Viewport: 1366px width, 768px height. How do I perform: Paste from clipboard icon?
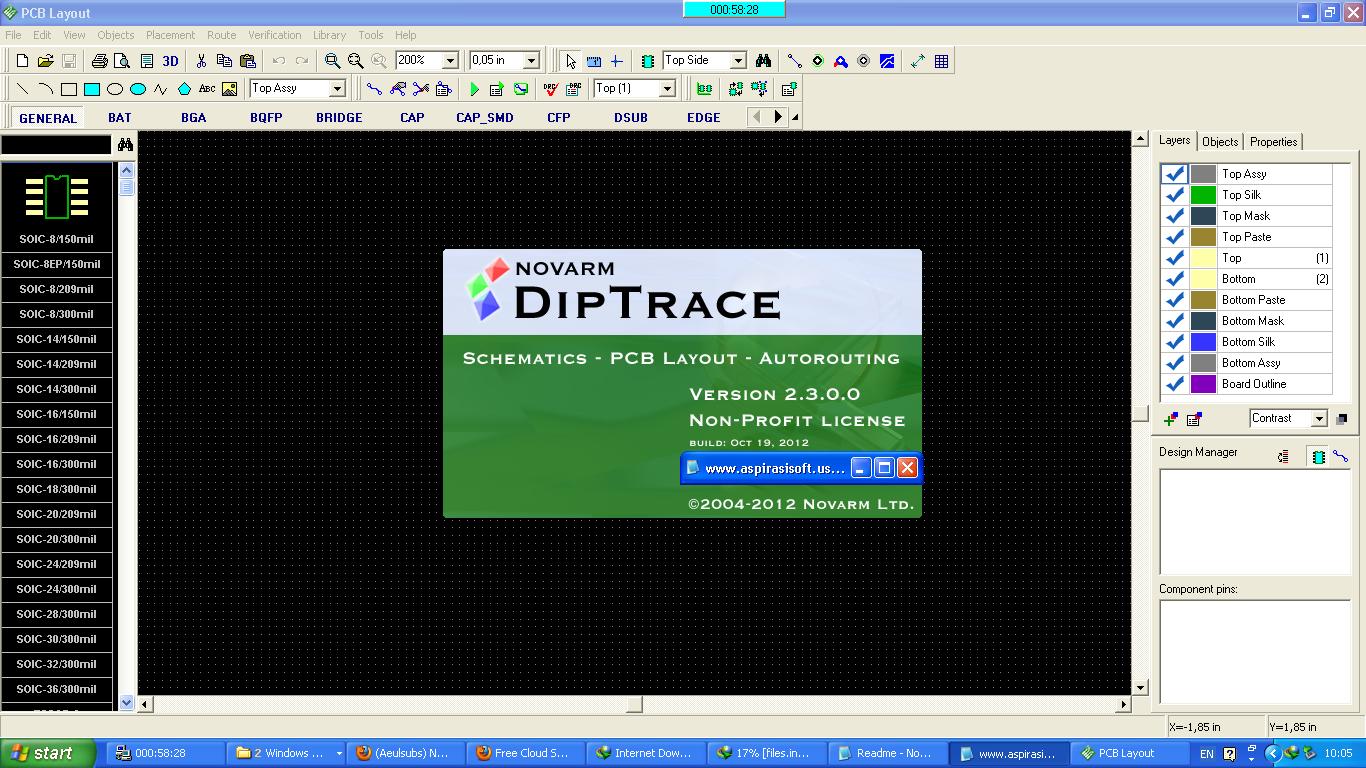(247, 61)
